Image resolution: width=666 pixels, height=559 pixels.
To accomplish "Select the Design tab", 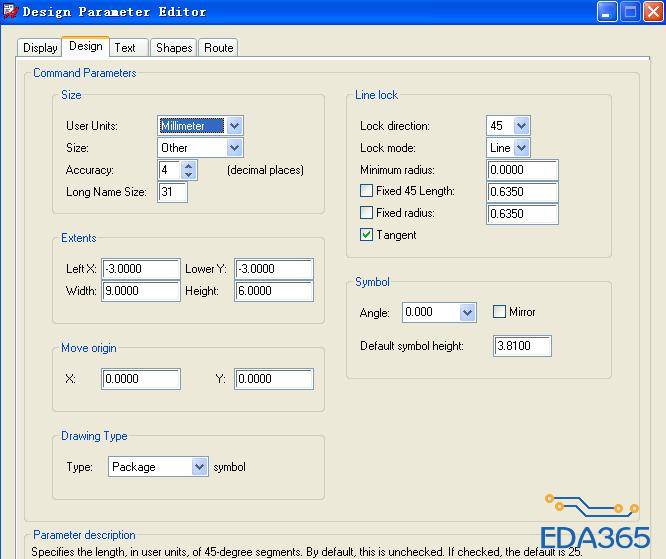I will pyautogui.click(x=86, y=46).
